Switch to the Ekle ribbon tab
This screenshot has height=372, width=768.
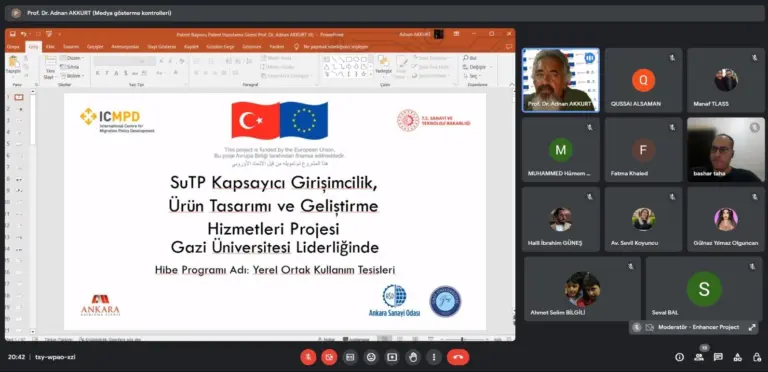[x=50, y=47]
